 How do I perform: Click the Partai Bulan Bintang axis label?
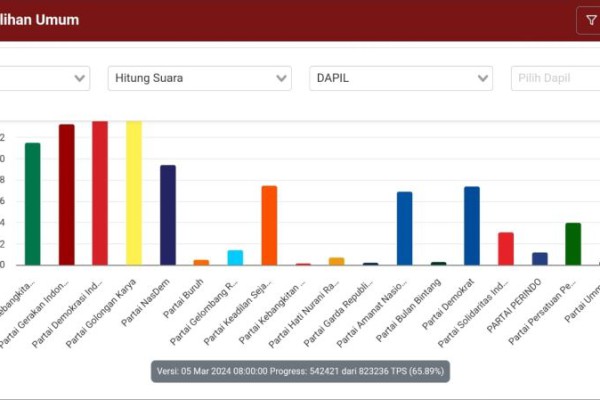[408, 310]
